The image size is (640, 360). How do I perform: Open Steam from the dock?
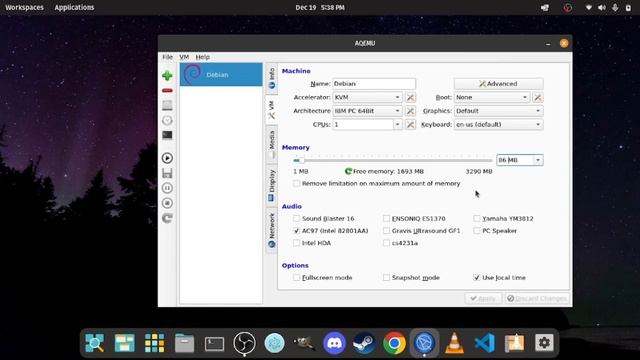pyautogui.click(x=364, y=343)
